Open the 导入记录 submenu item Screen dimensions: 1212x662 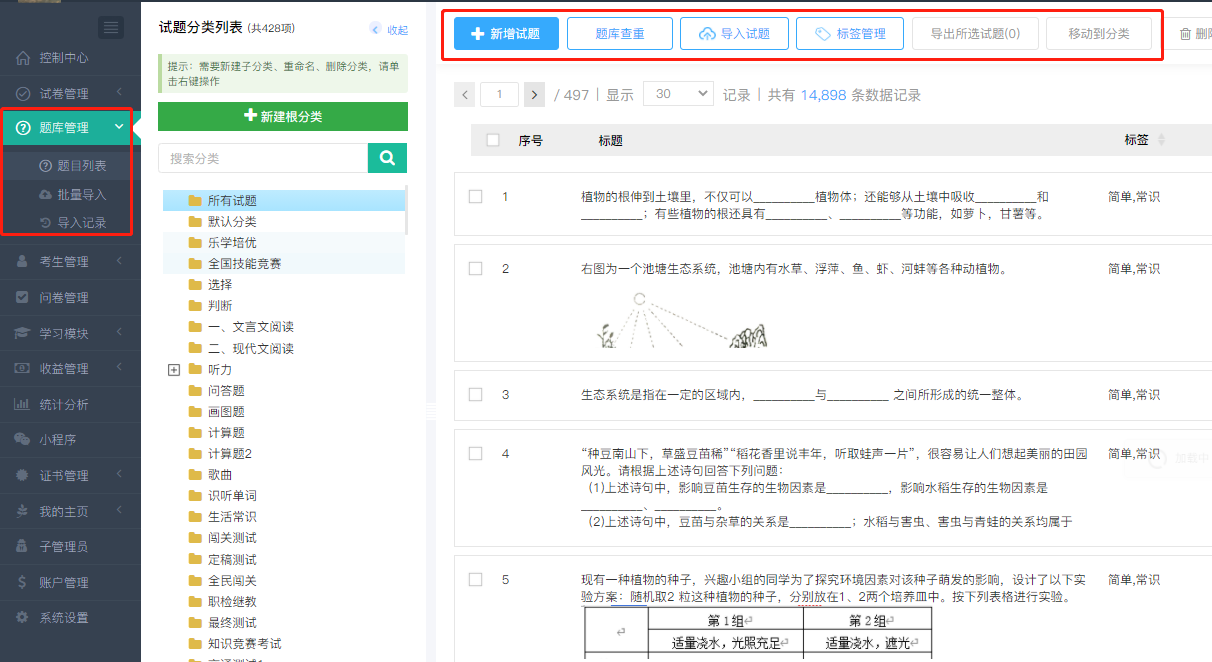click(x=70, y=222)
